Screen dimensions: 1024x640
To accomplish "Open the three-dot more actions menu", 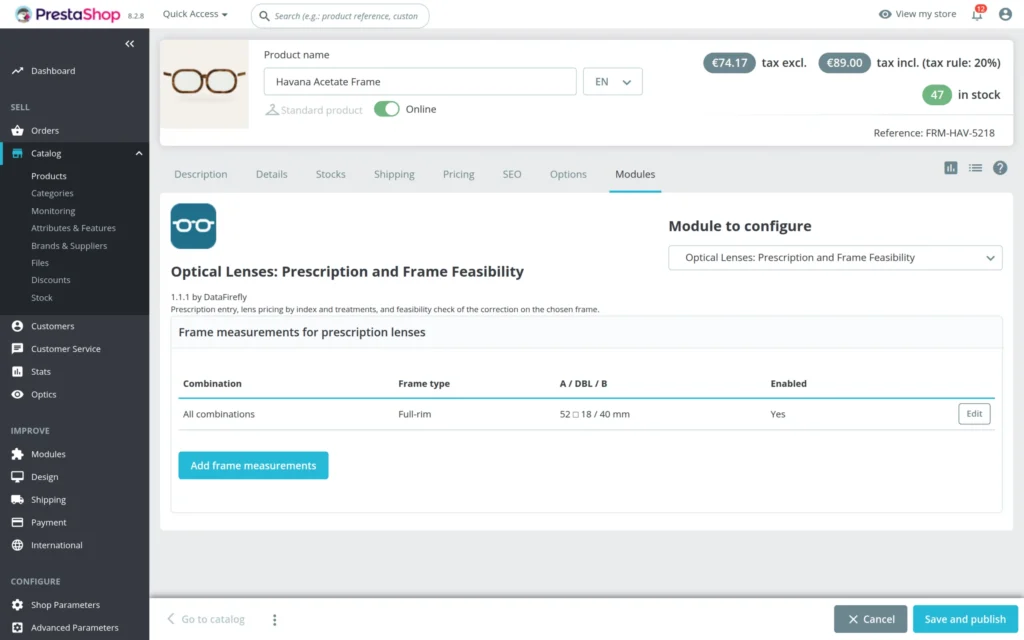I will tap(274, 619).
